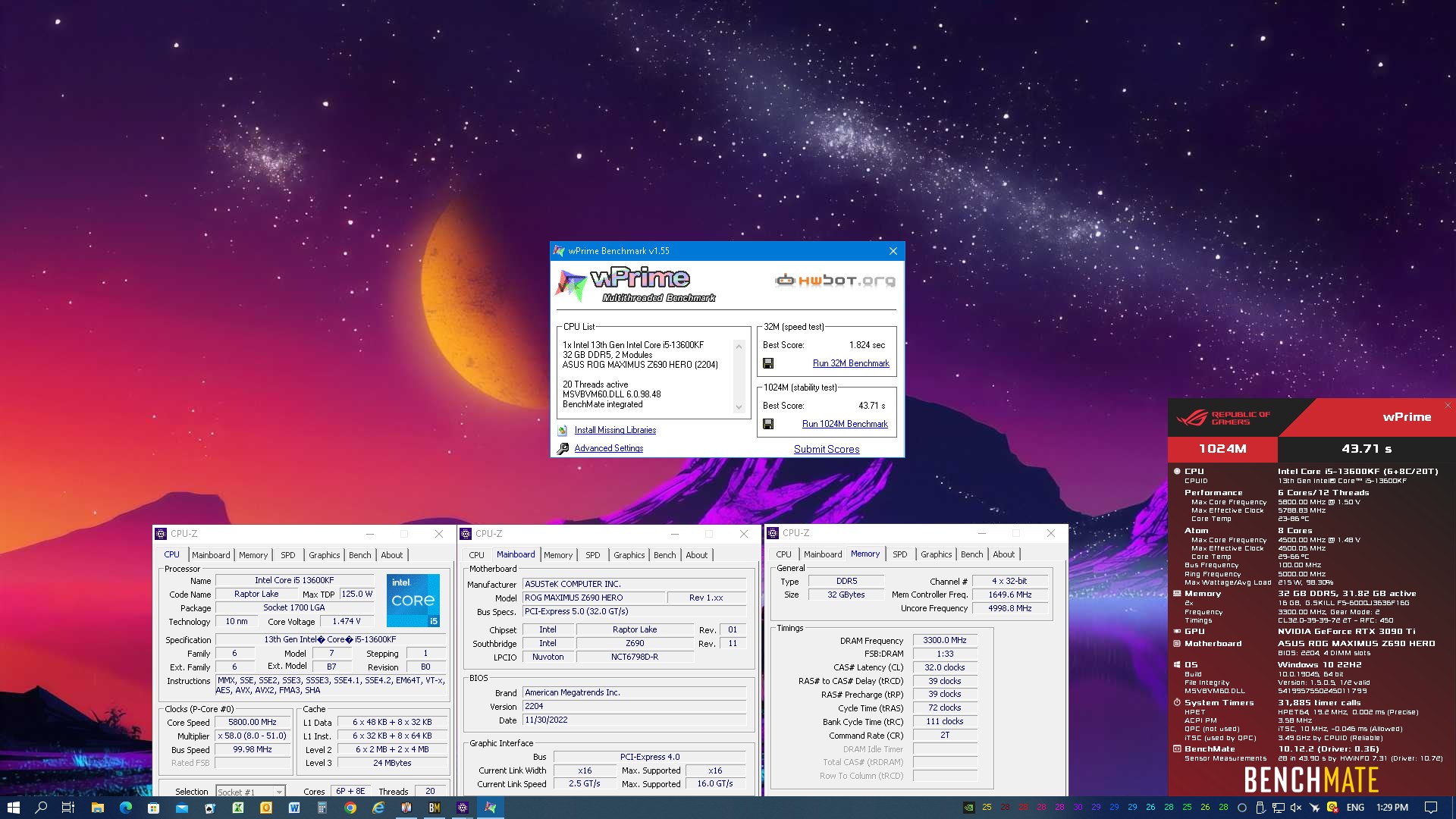Open the Graphics tab in the middle CPU-Z window
1456x819 pixels.
point(629,555)
